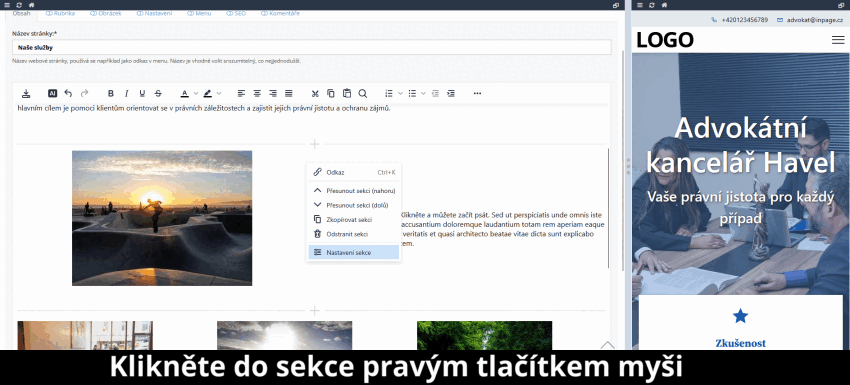Open the highlight color dropdown arrow
The width and height of the screenshot is (850, 385).
pyautogui.click(x=218, y=93)
